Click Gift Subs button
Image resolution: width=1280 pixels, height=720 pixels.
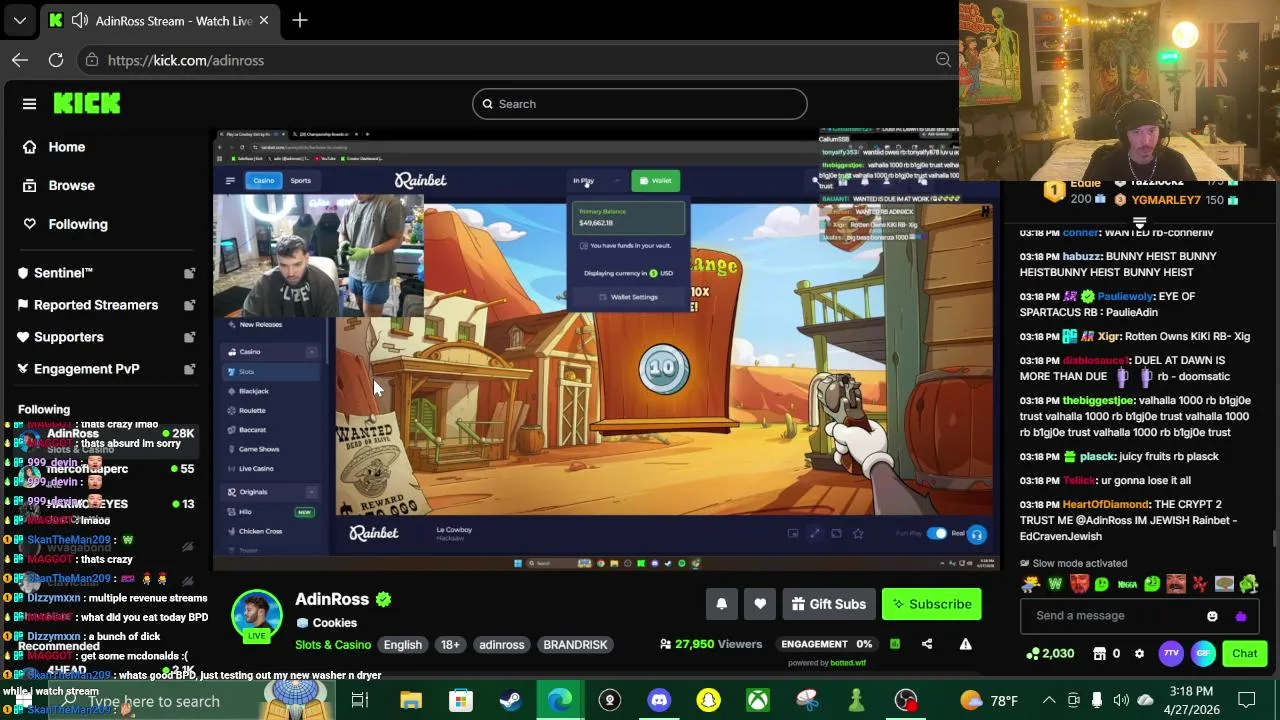click(828, 604)
